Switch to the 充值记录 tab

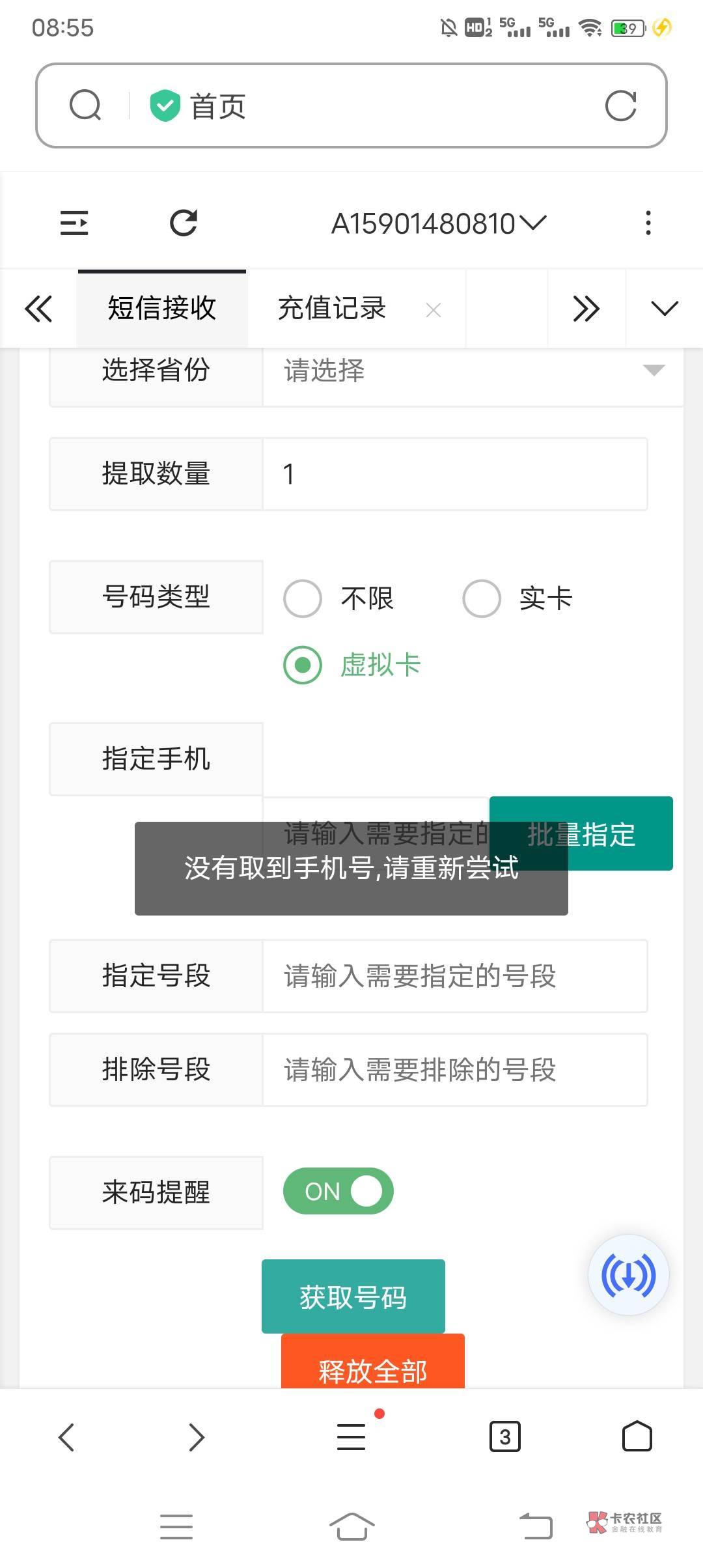(x=332, y=308)
